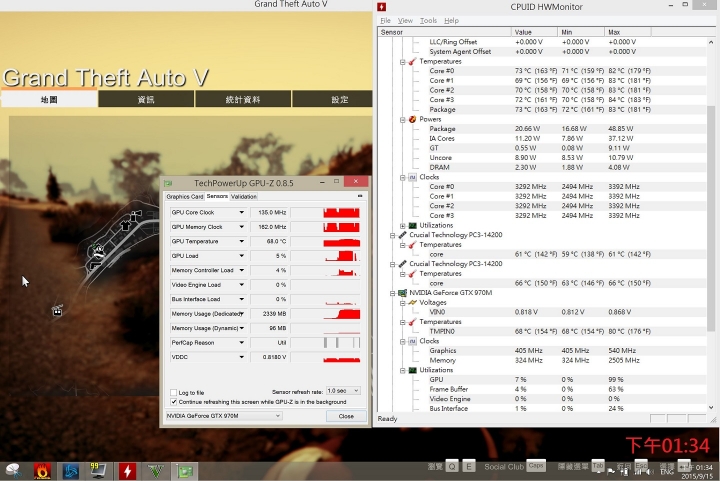Image resolution: width=720 pixels, height=481 pixels.
Task: Open GPU Temperature sensor dropdown arrow
Action: click(x=242, y=241)
